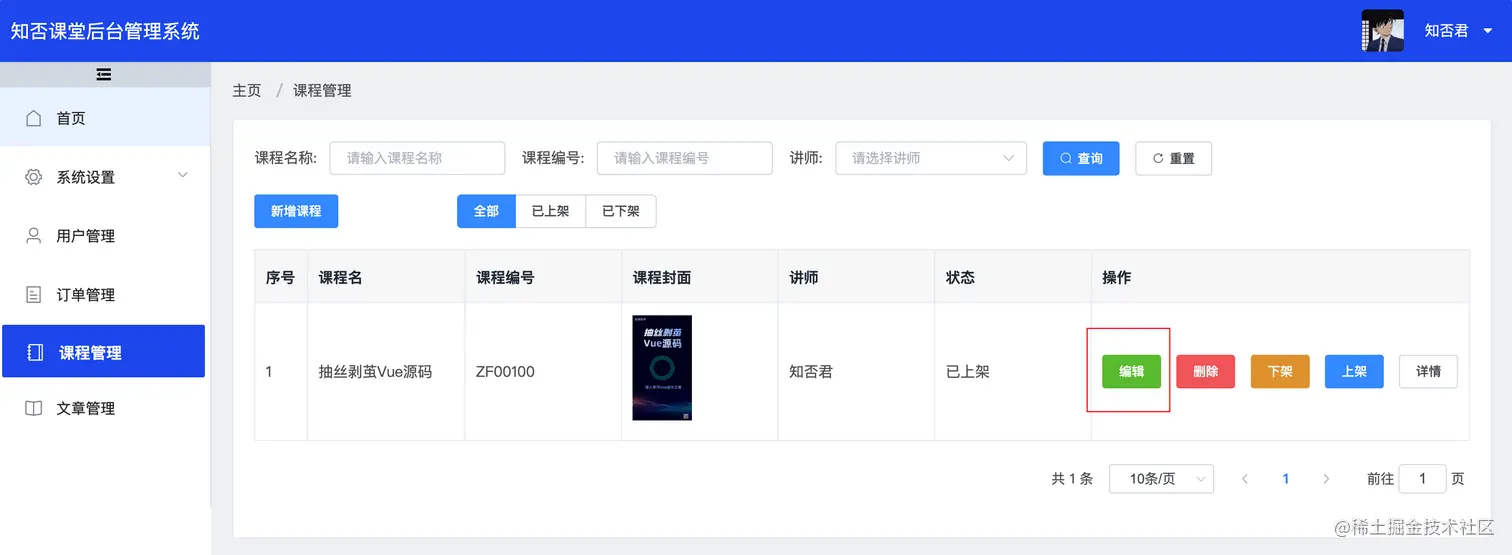Collapse the sidebar with the hamburger icon
Viewport: 1512px width, 555px height.
tap(103, 74)
